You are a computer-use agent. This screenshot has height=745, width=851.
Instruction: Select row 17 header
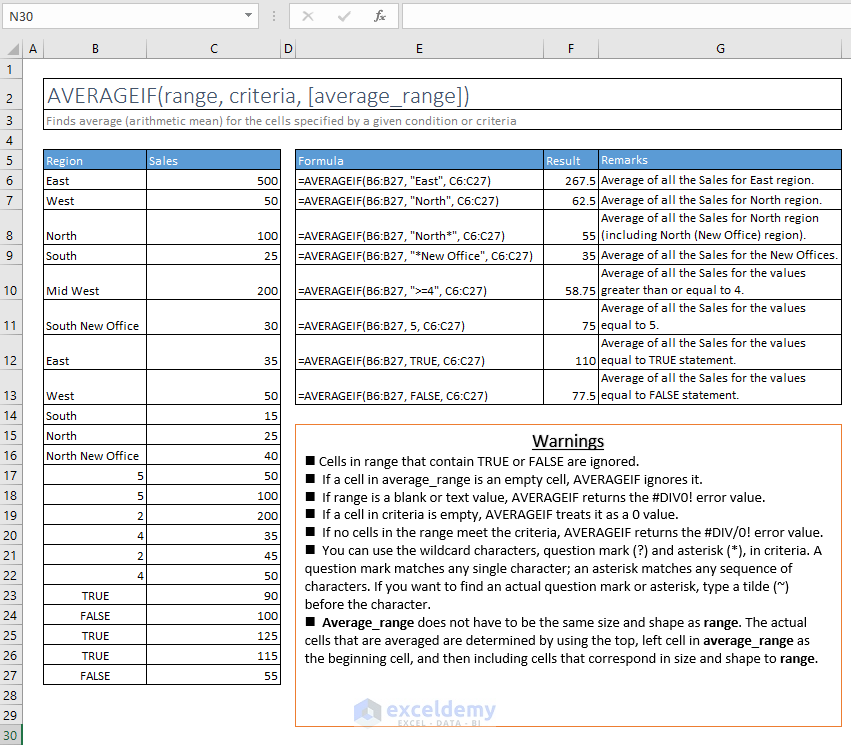click(11, 475)
